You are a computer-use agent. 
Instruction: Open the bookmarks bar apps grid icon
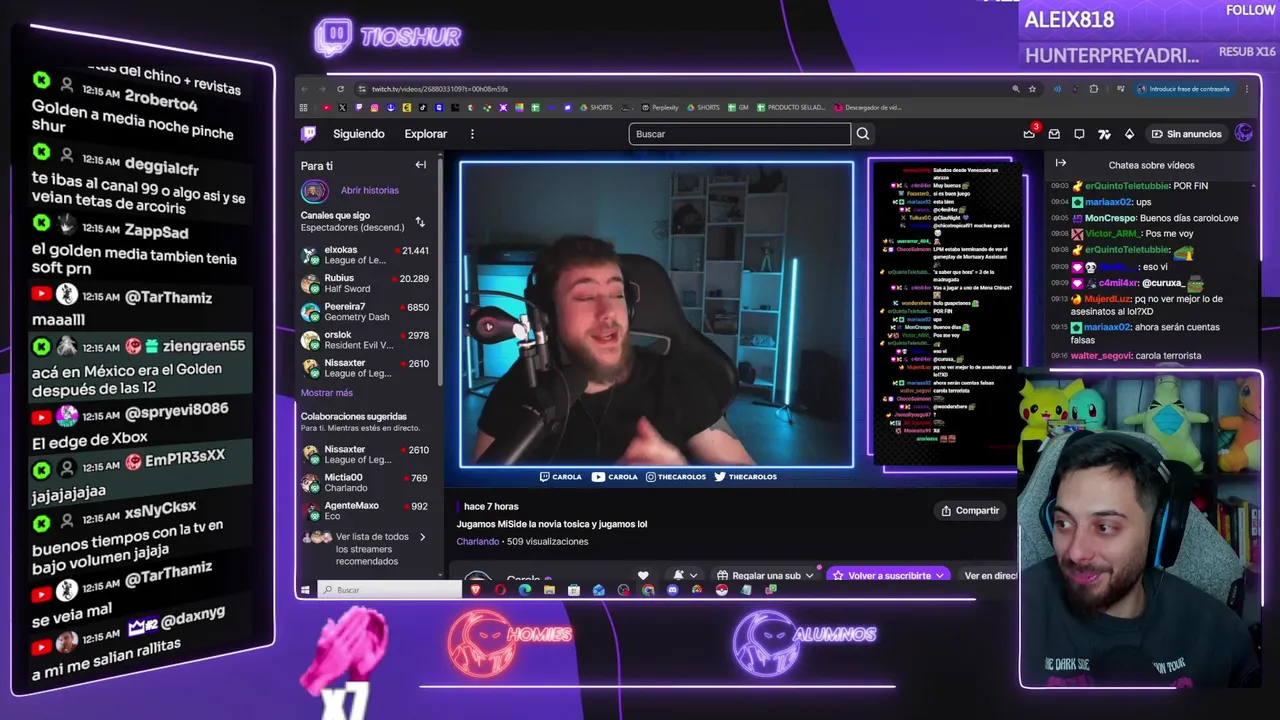[x=303, y=107]
